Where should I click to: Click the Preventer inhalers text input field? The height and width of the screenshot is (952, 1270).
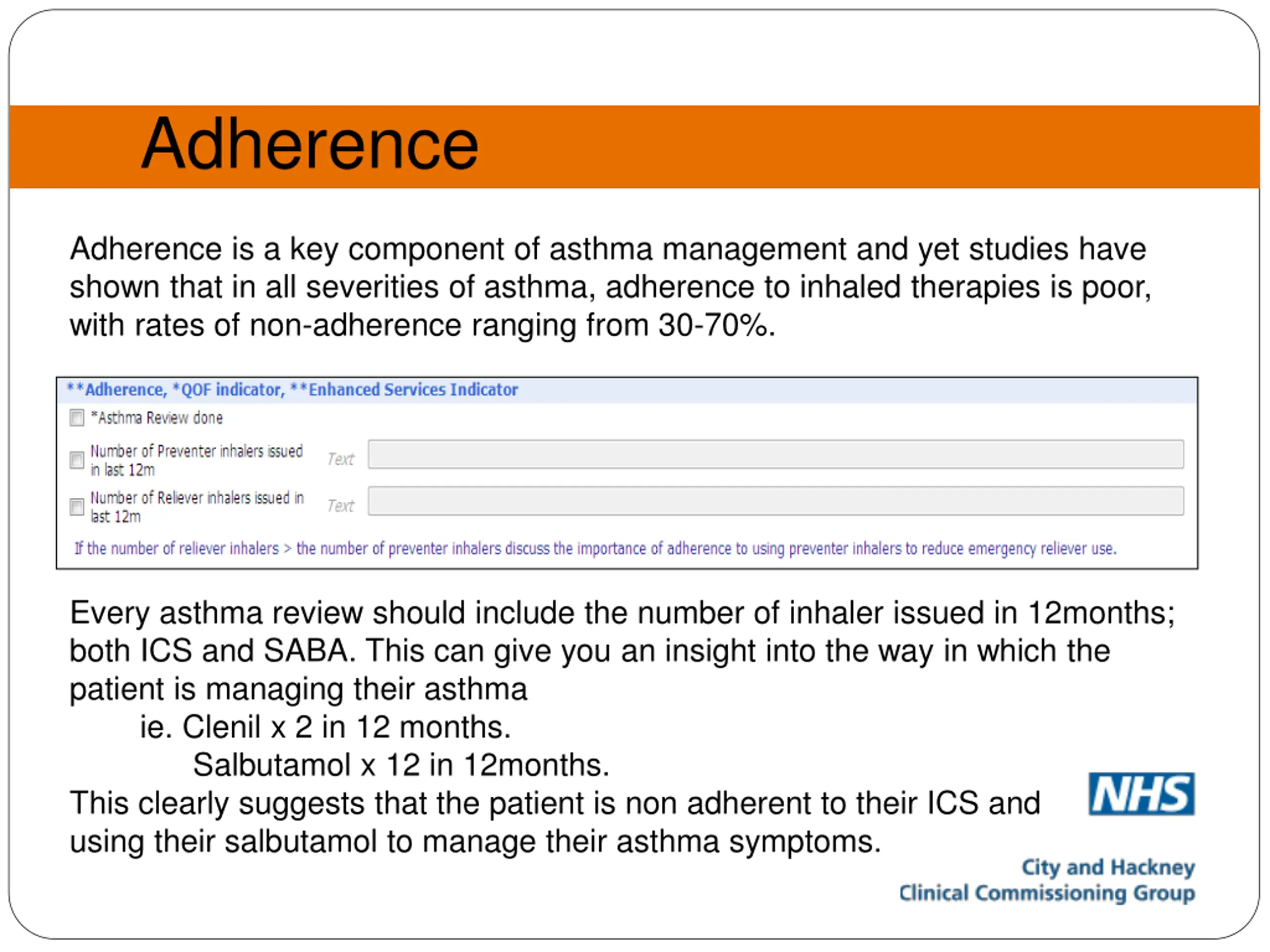click(x=776, y=455)
